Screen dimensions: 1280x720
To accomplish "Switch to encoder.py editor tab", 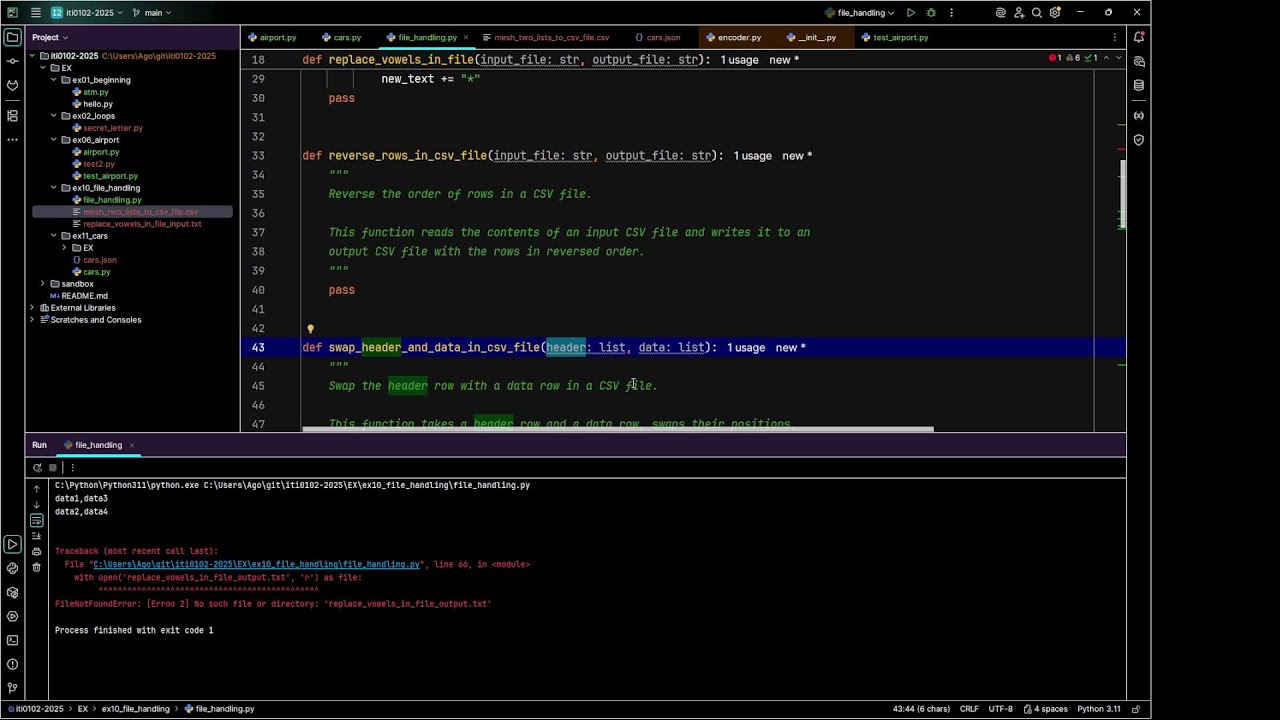I will 734,37.
